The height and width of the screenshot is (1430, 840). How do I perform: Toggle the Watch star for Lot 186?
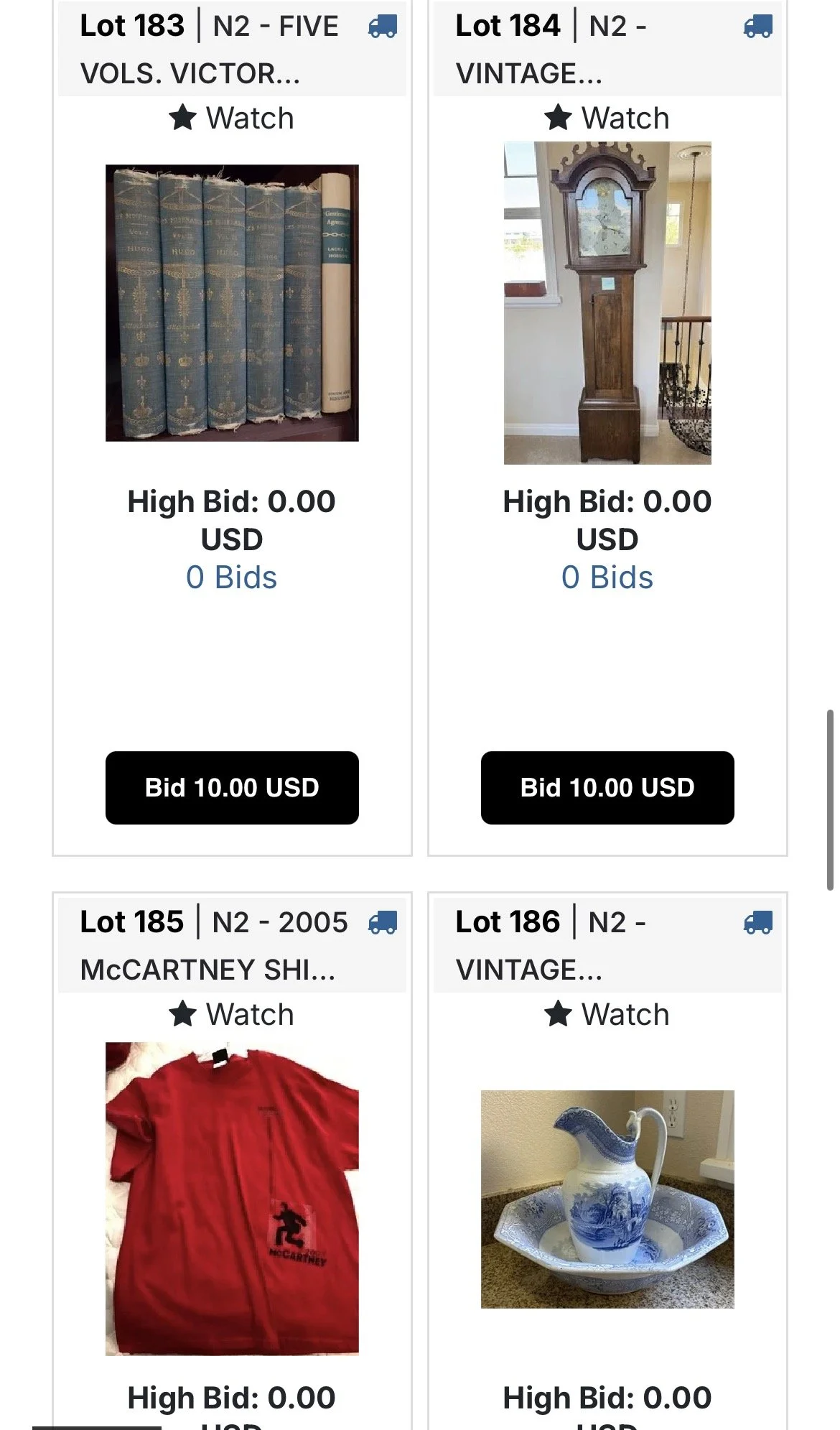pyautogui.click(x=607, y=1014)
